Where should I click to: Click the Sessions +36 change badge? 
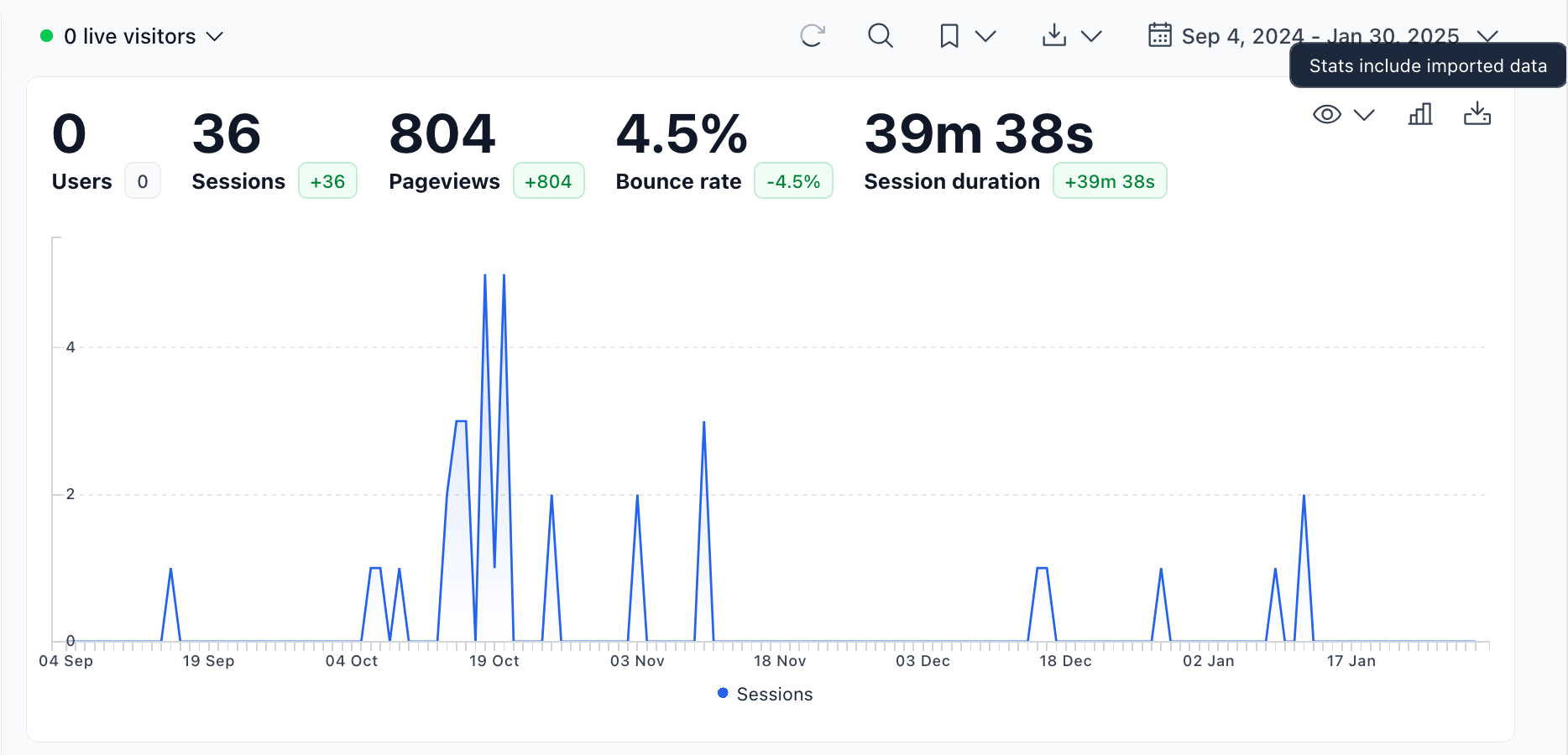coord(327,181)
